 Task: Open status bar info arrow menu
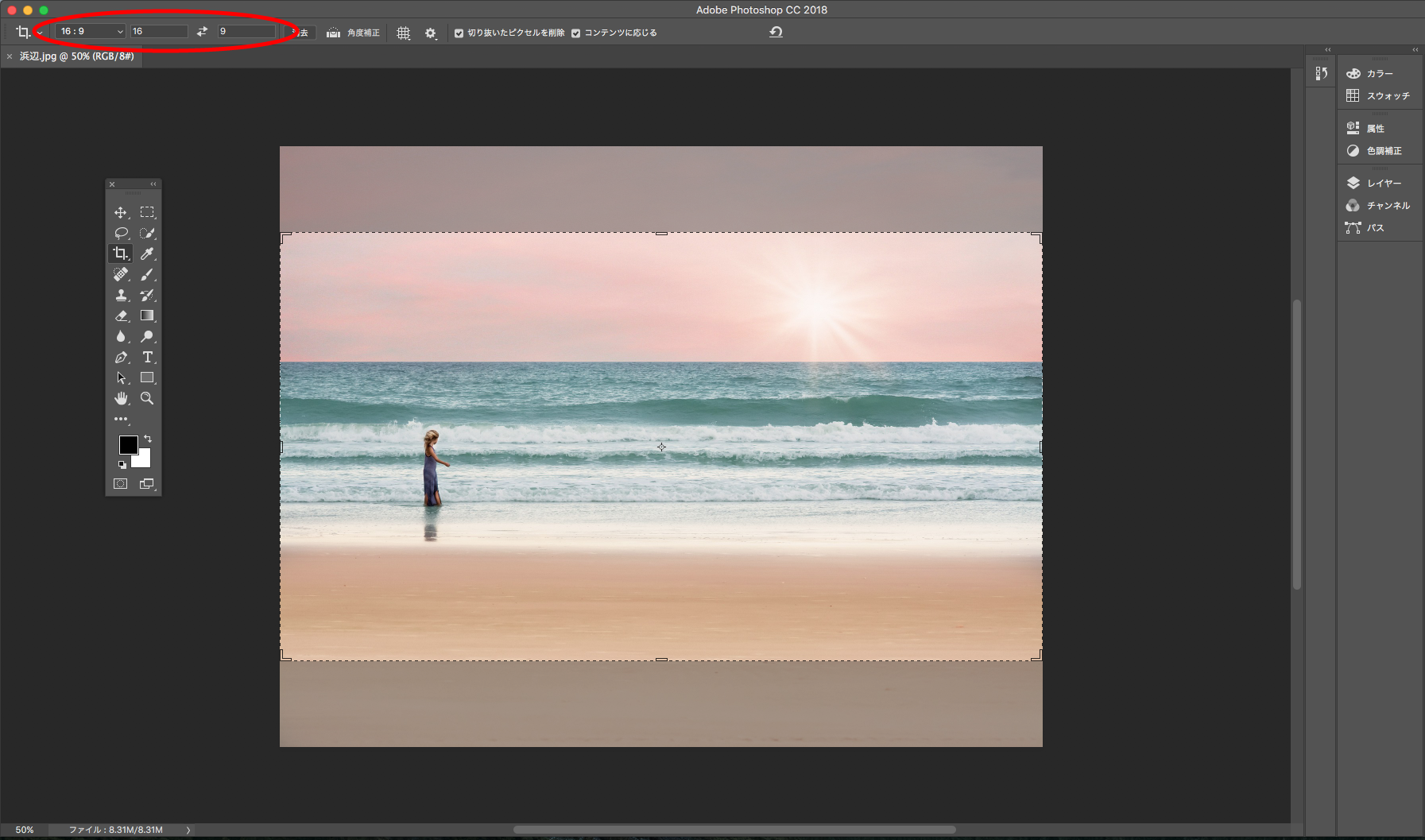tap(188, 830)
